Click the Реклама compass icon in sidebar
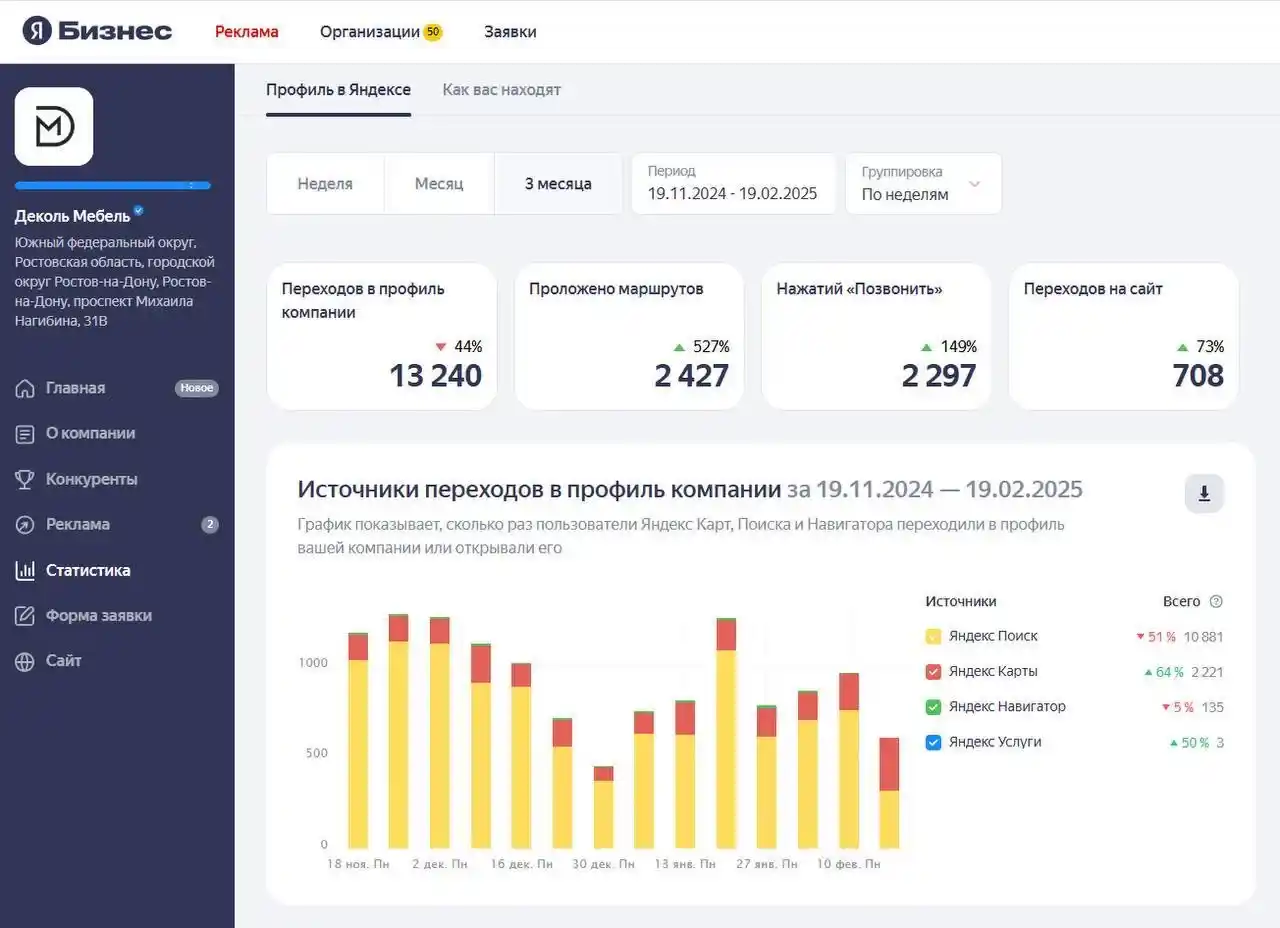Screen dimensions: 1280x928 [x=25, y=525]
